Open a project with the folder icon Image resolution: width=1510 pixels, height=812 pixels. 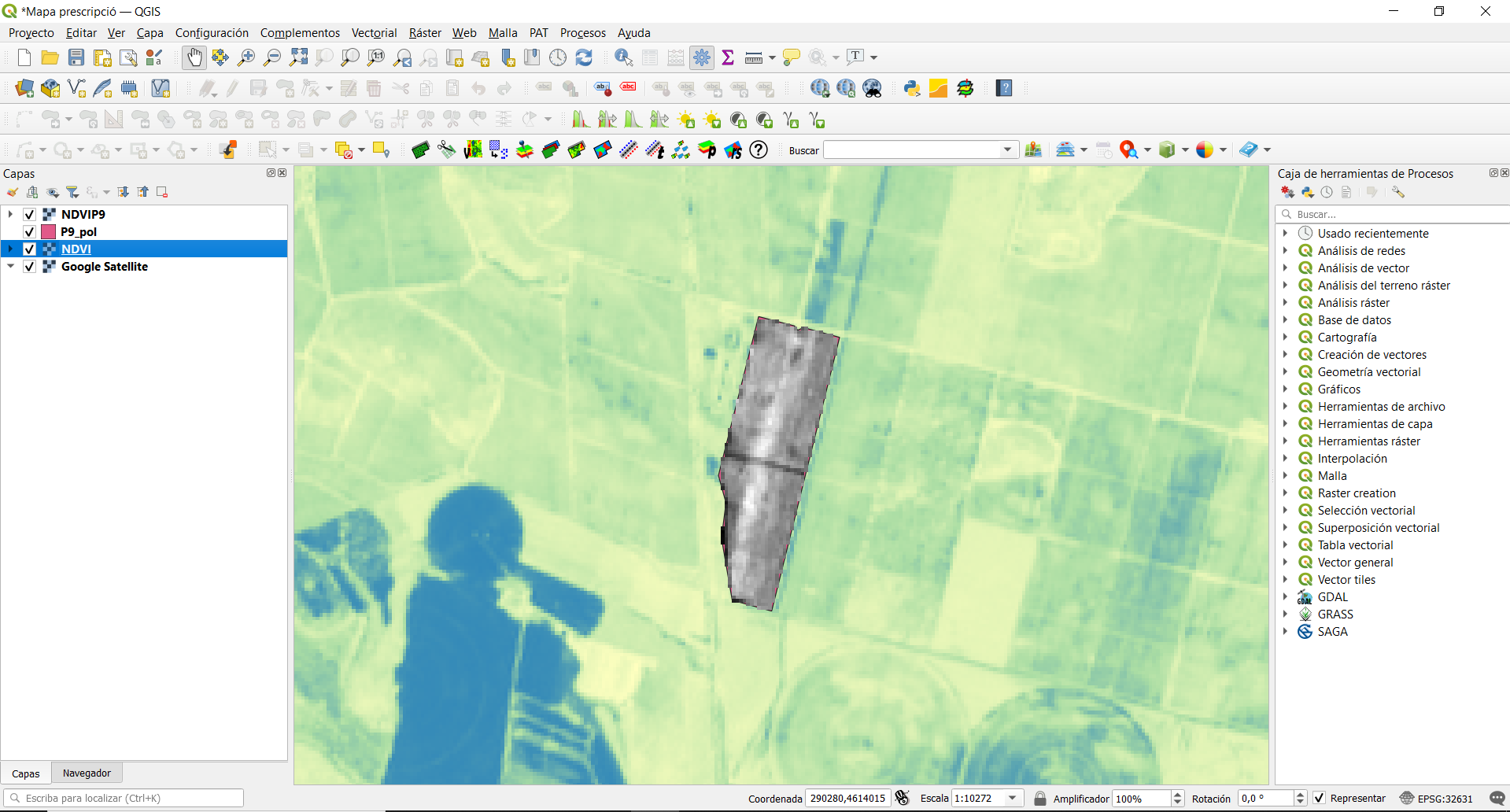tap(50, 57)
